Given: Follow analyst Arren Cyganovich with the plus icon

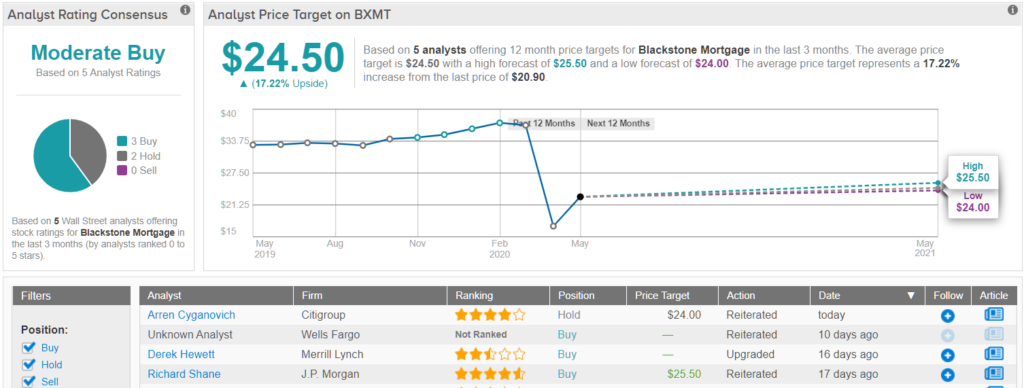Looking at the screenshot, I should tap(948, 316).
